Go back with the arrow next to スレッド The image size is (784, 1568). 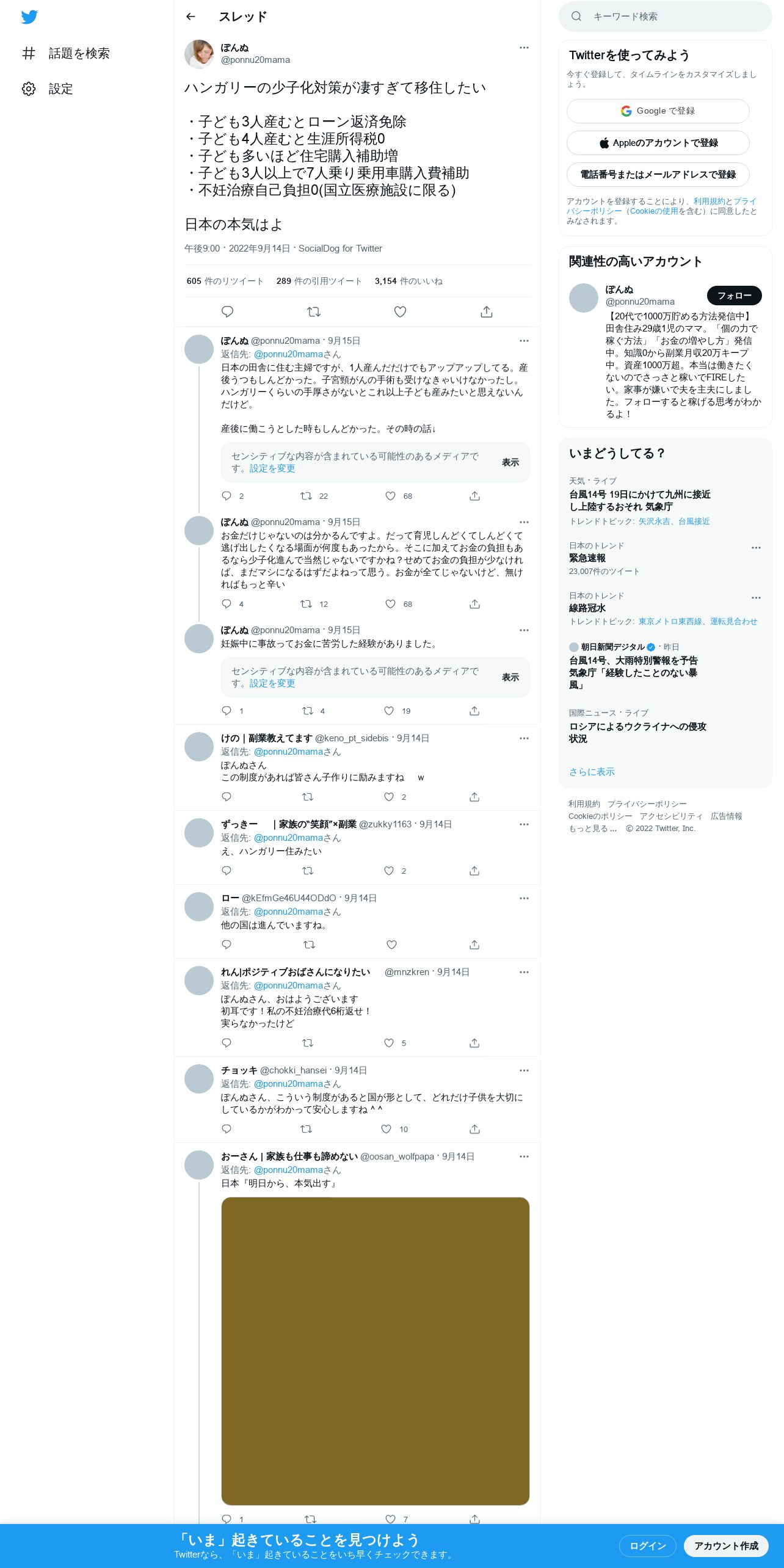point(191,16)
